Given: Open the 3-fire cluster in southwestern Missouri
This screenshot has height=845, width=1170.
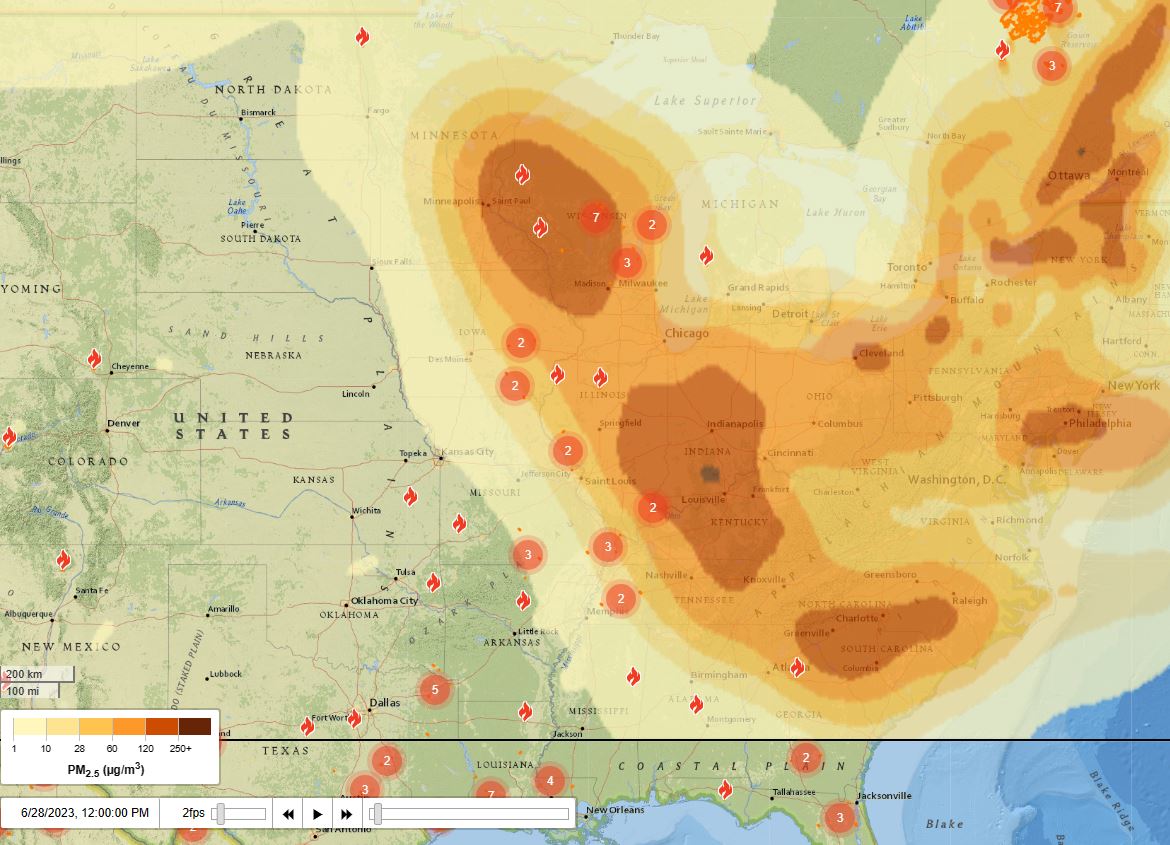Looking at the screenshot, I should tap(528, 555).
